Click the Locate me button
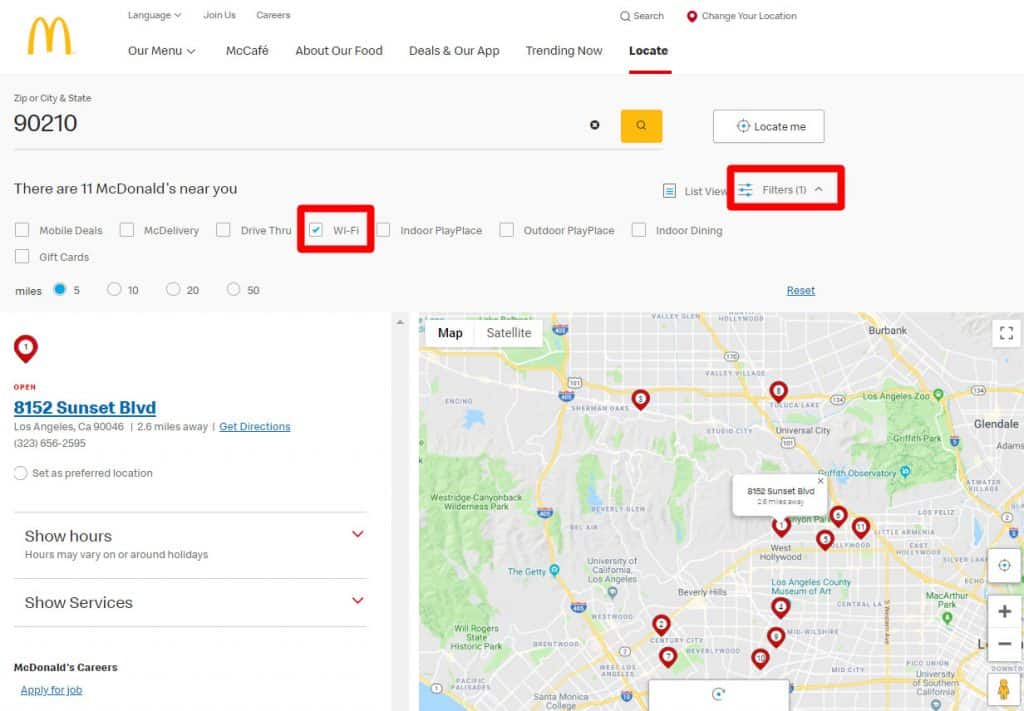The image size is (1024, 711). point(768,126)
